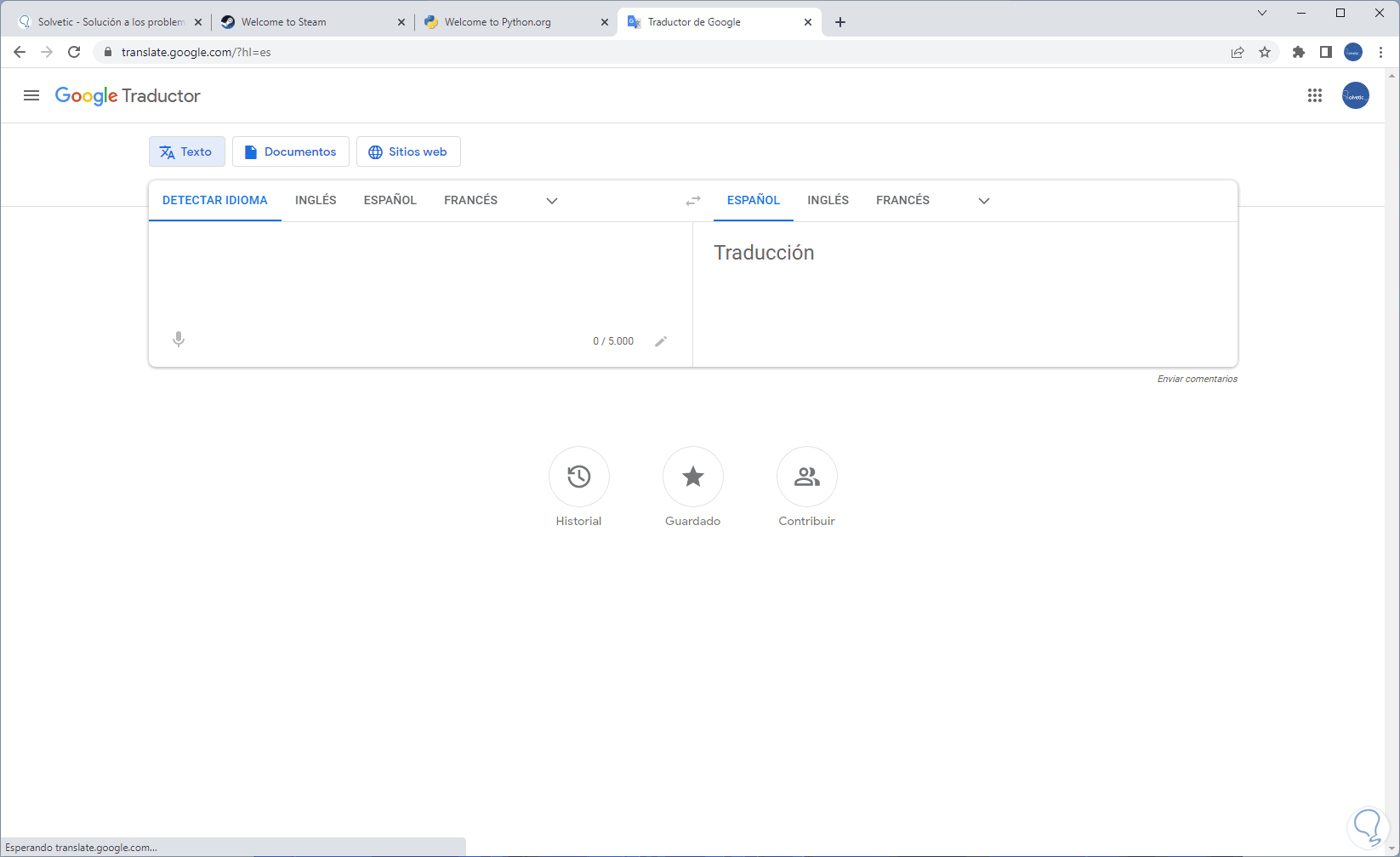
Task: Open the handwriting pencil input tool
Action: [x=661, y=341]
